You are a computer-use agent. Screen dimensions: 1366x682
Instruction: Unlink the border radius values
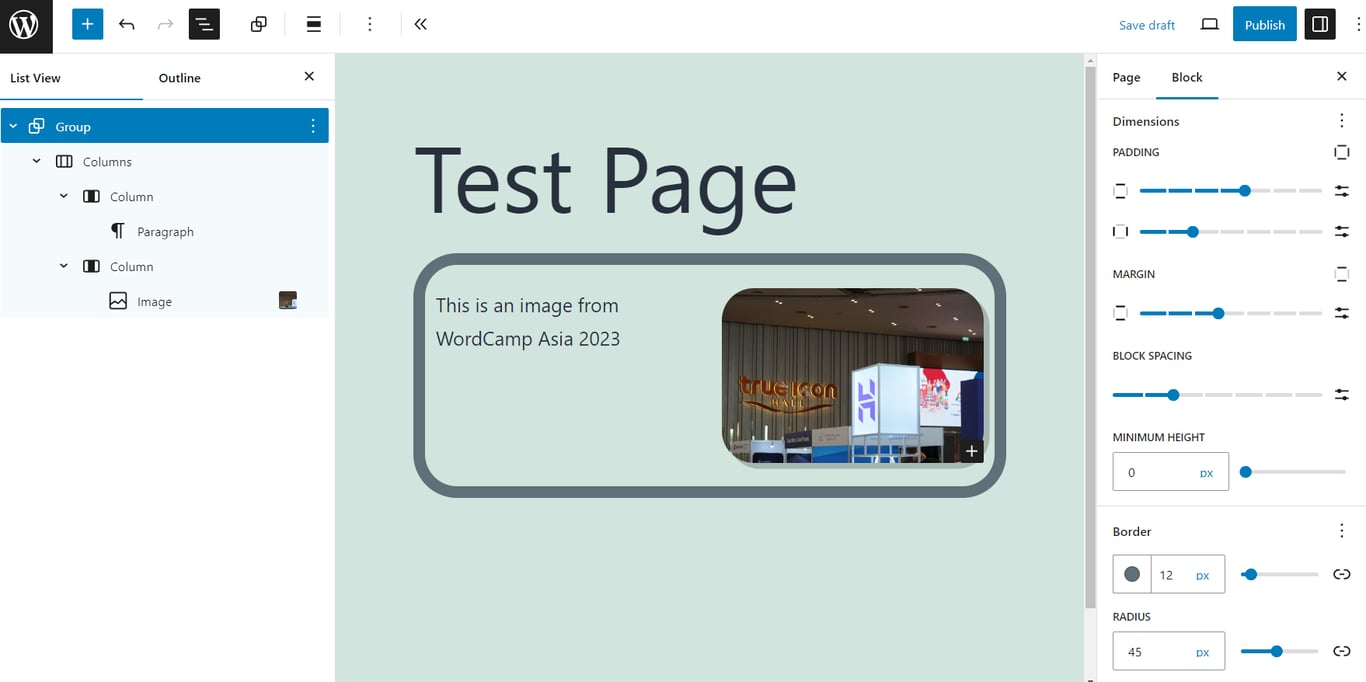1341,650
